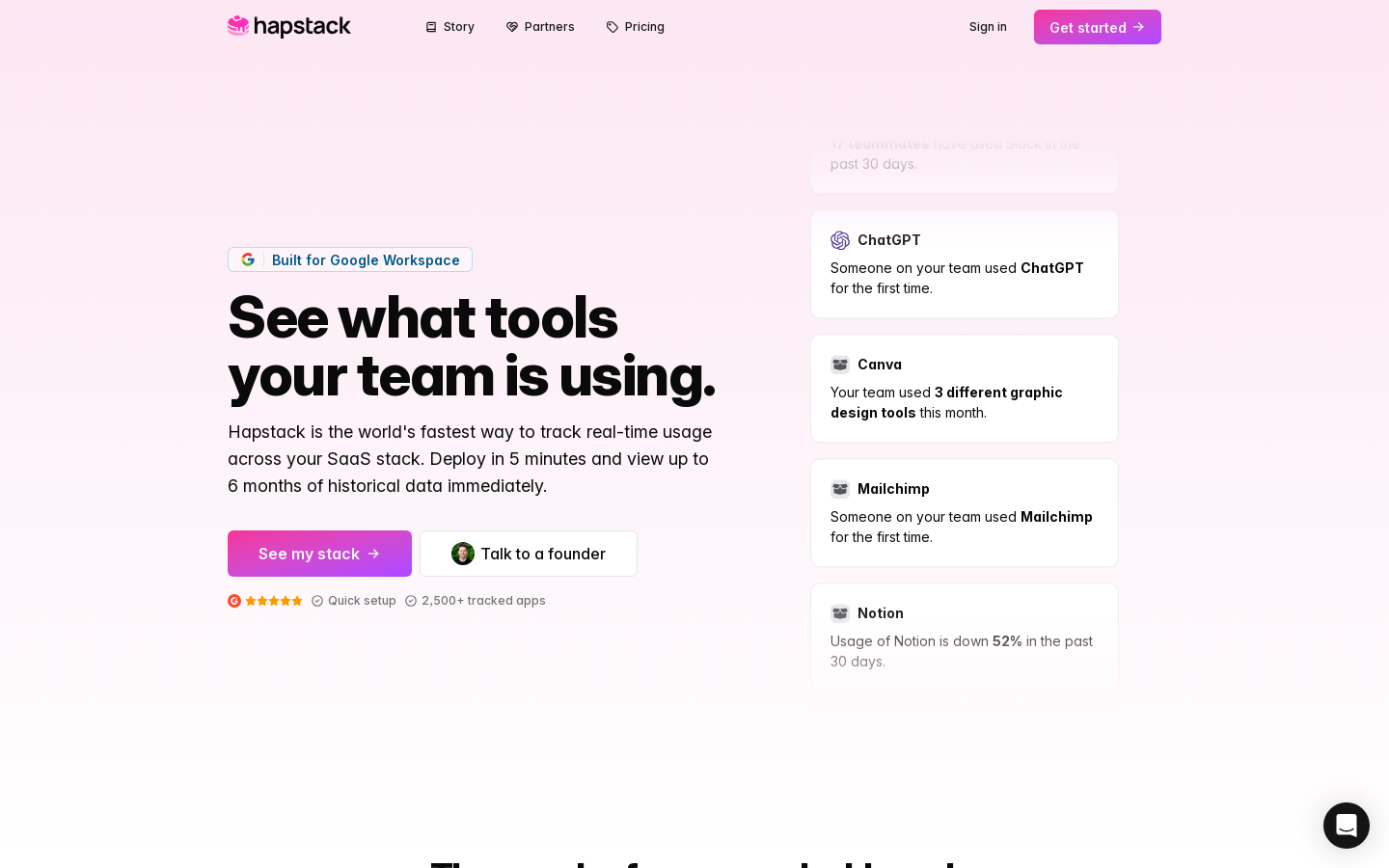The image size is (1389, 868).
Task: Click the five-star rating
Action: (274, 601)
